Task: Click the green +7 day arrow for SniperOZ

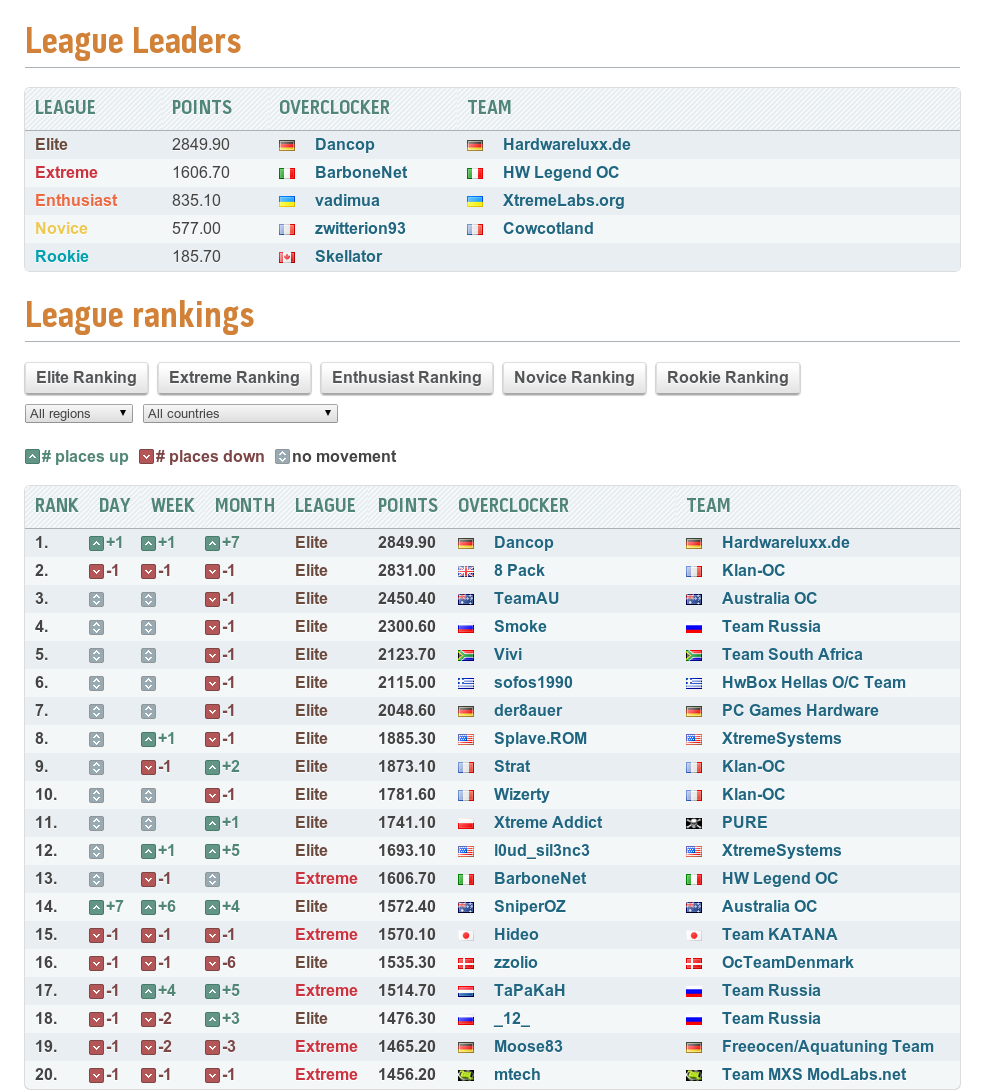Action: pos(97,907)
